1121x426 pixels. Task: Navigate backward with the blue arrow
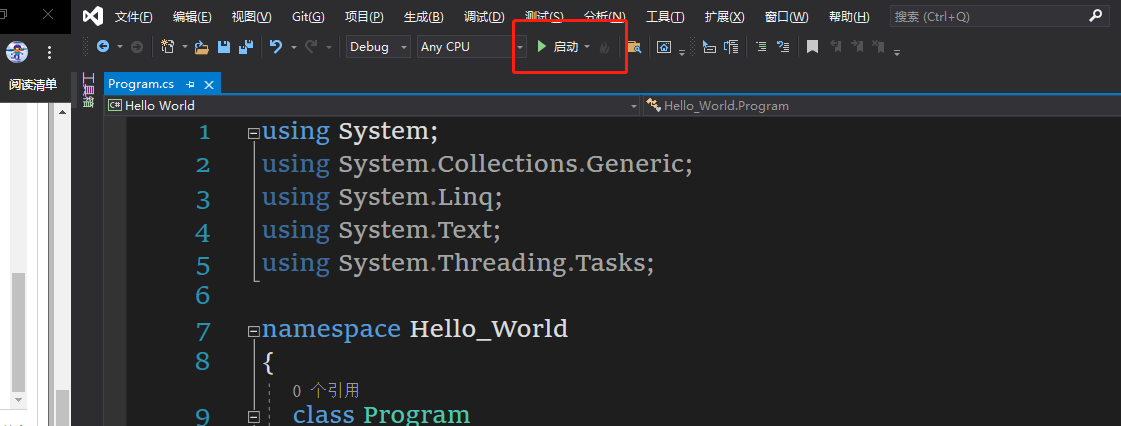103,46
